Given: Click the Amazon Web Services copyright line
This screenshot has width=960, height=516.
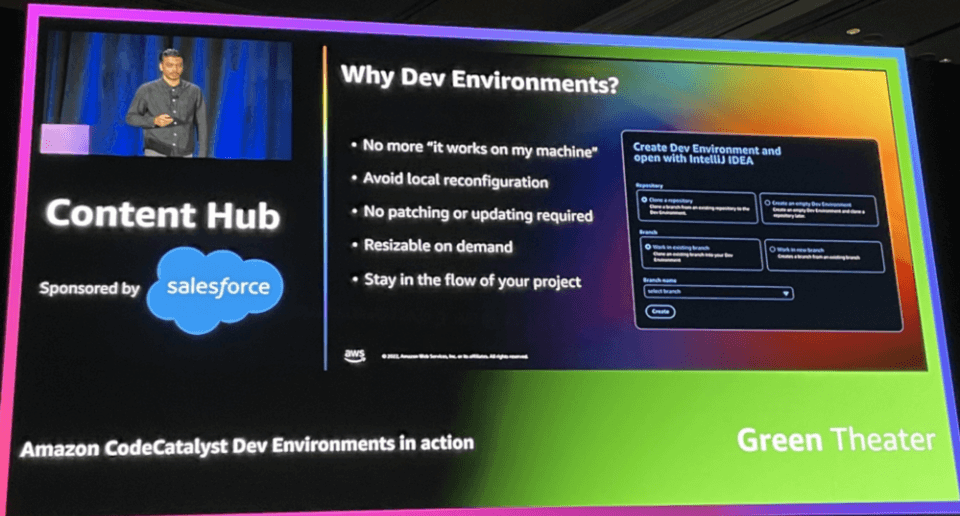Looking at the screenshot, I should click(455, 356).
